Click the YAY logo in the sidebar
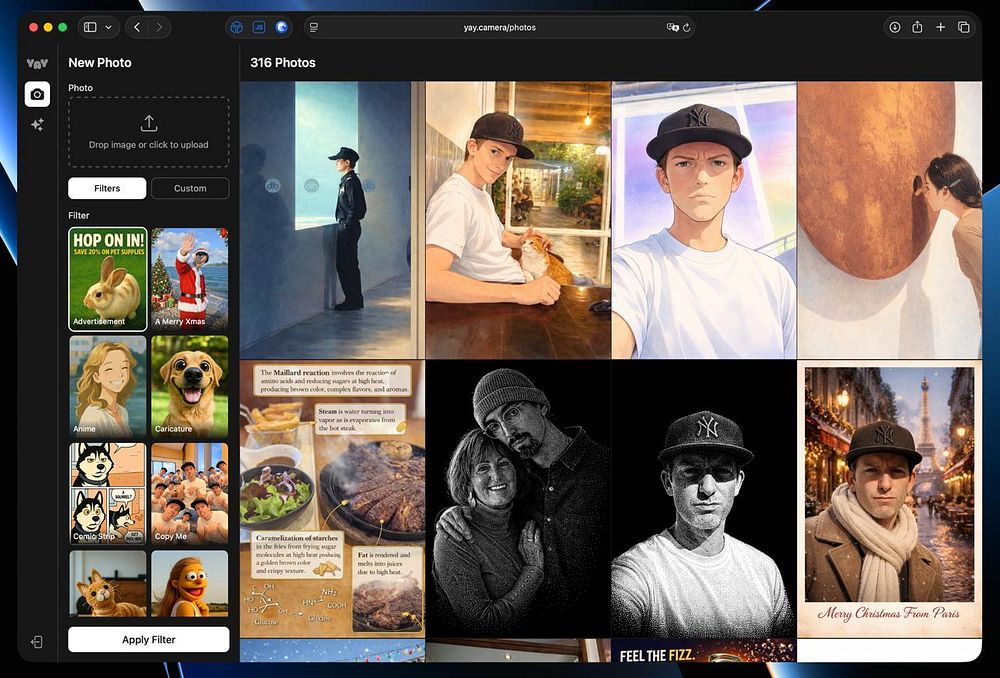The width and height of the screenshot is (1000, 678). point(37,63)
